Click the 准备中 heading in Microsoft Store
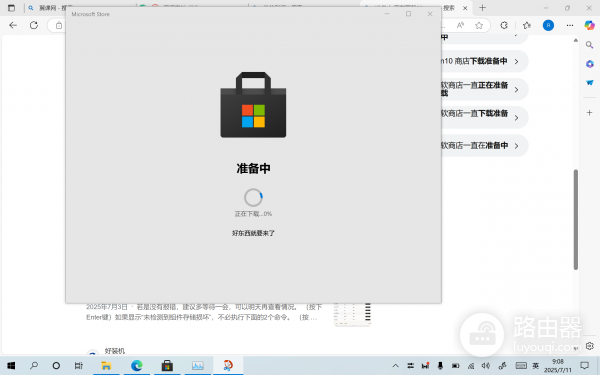 pyautogui.click(x=253, y=168)
